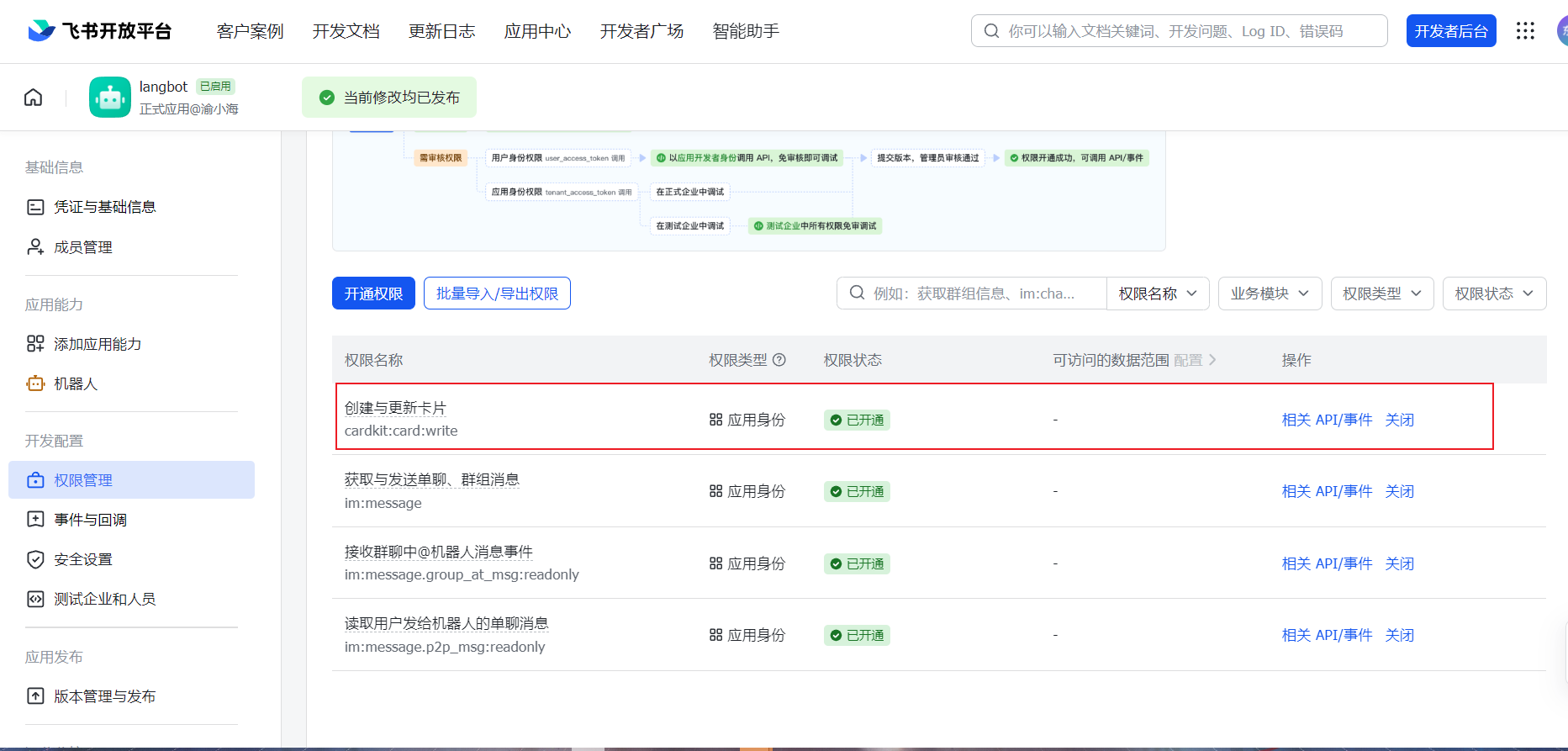
Task: Open 相关 API/事件 for im:message
Action: click(1326, 491)
